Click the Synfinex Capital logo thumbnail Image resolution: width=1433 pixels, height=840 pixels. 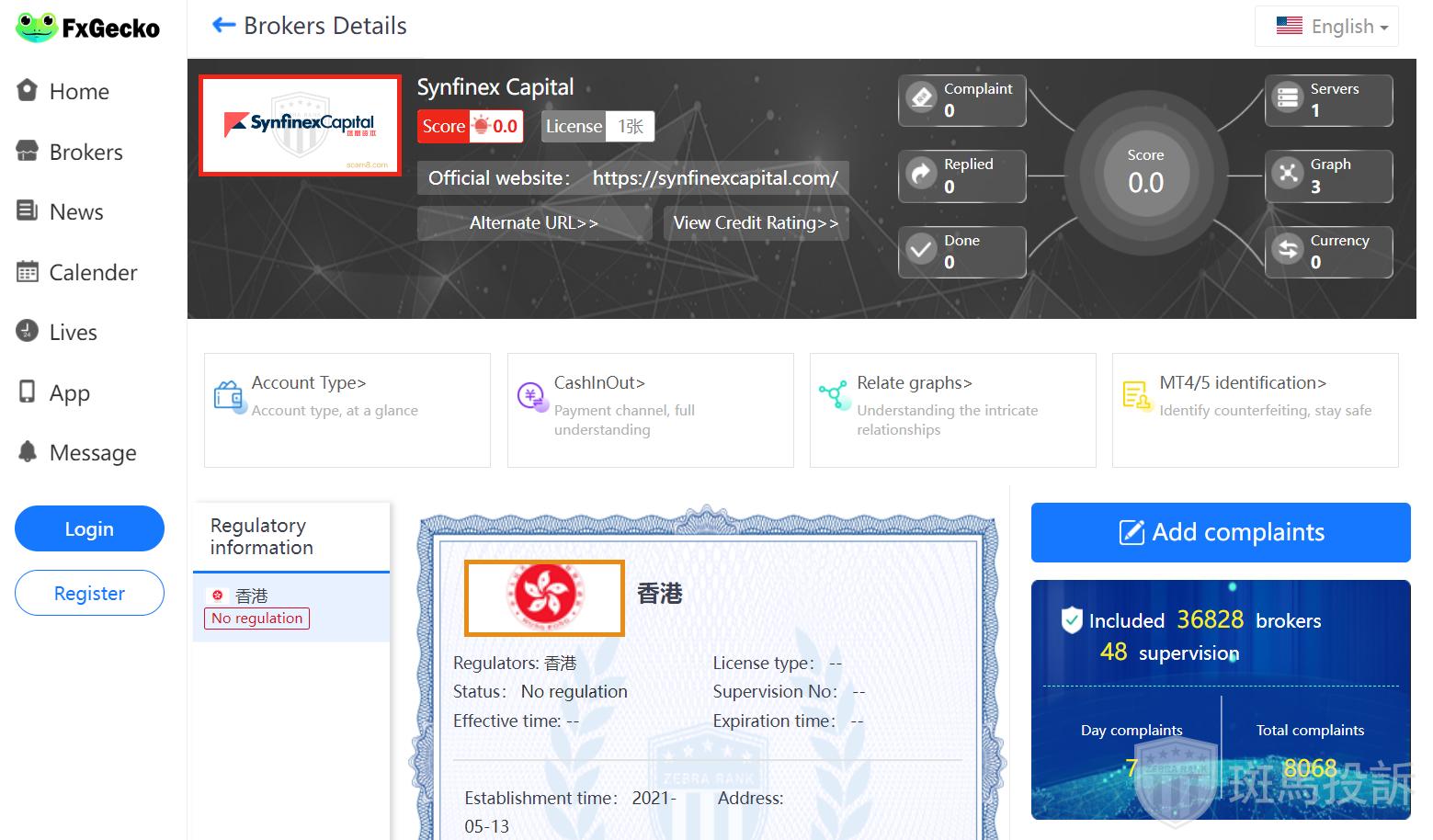(300, 125)
